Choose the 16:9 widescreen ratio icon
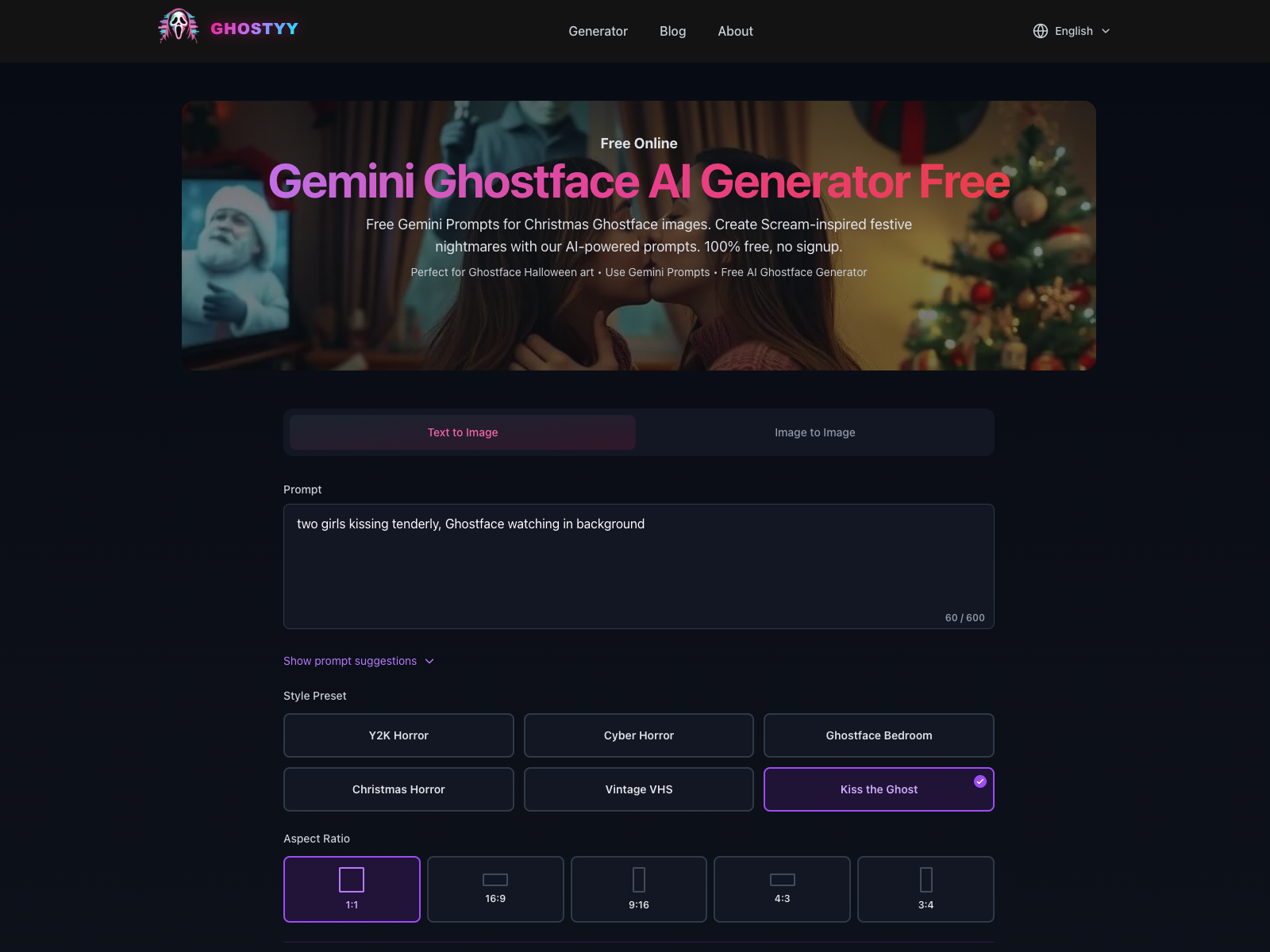Viewport: 1270px width, 952px height. click(x=495, y=880)
